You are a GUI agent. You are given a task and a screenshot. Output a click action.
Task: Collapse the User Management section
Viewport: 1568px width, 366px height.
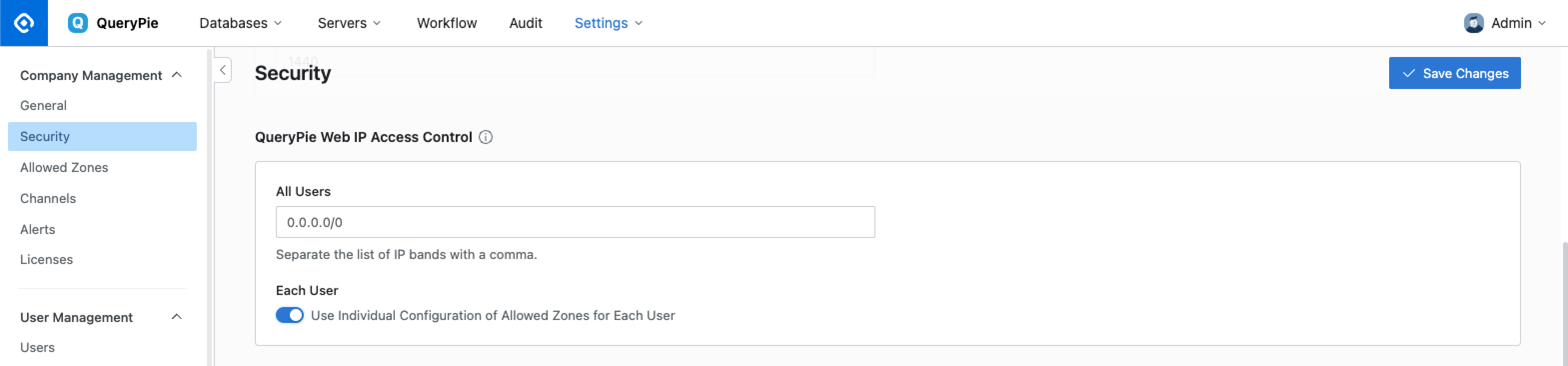coord(176,316)
